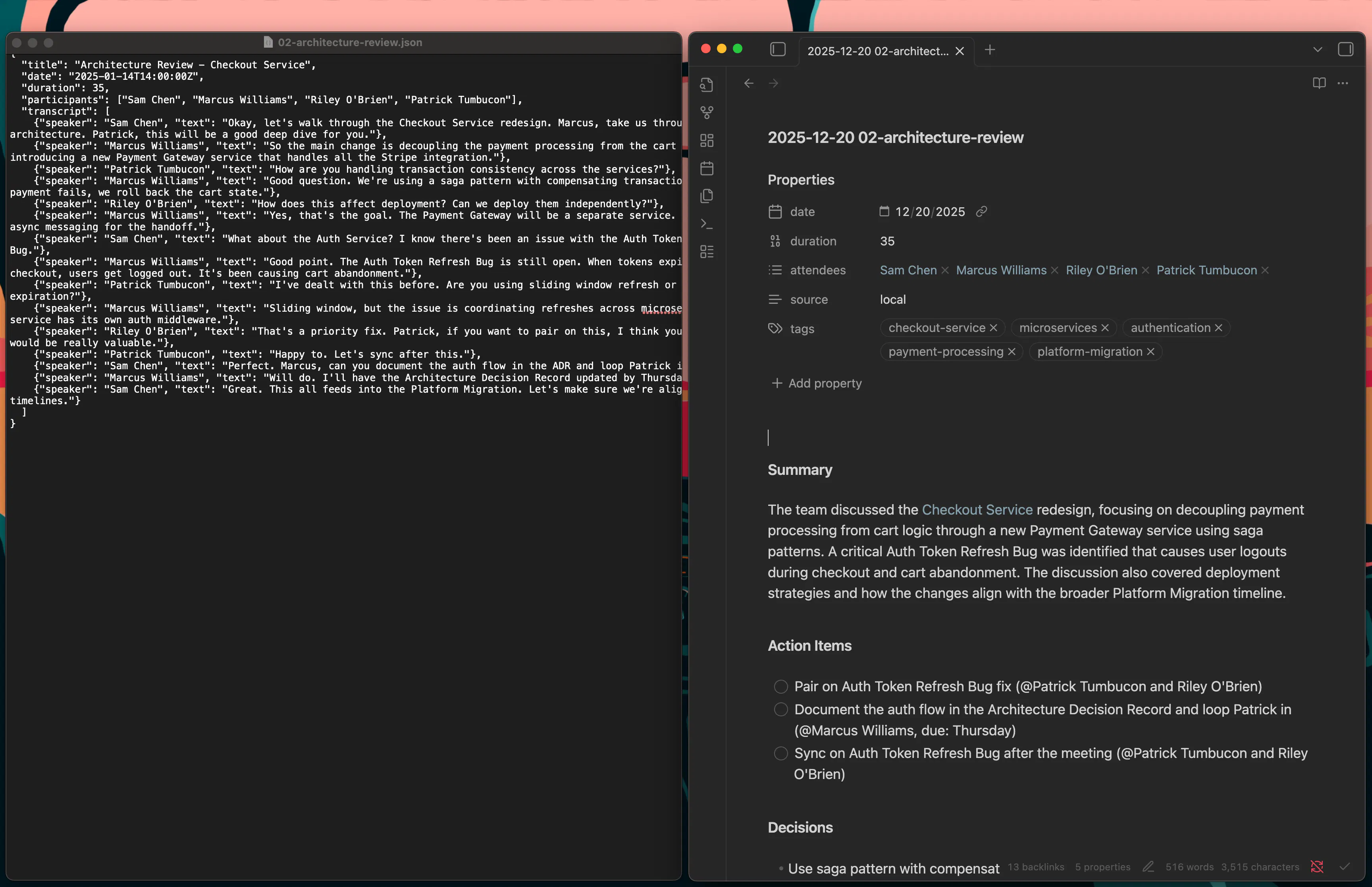The width and height of the screenshot is (1372, 887).
Task: Click '516 words' in the status bar
Action: click(1189, 867)
